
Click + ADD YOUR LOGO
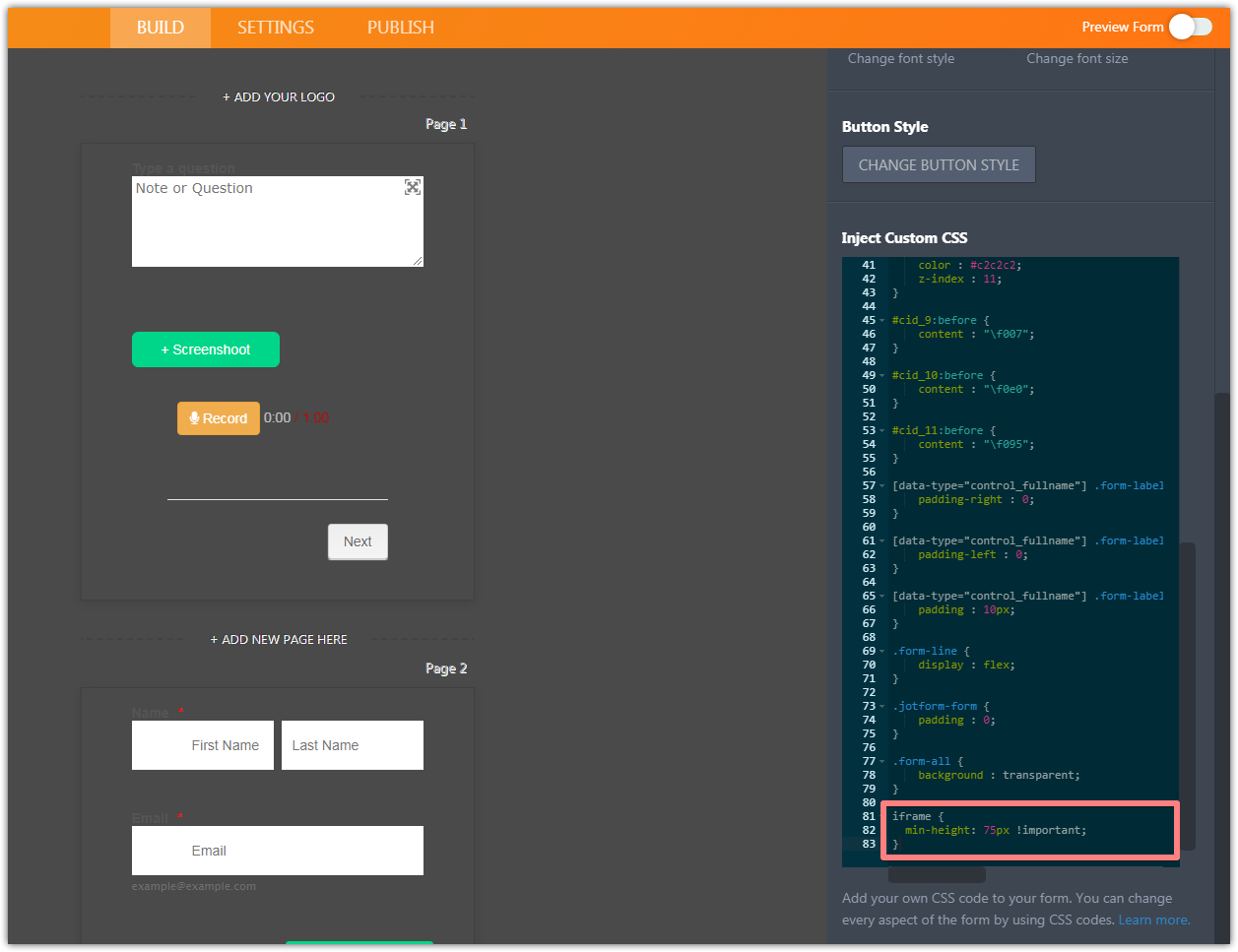click(x=279, y=96)
